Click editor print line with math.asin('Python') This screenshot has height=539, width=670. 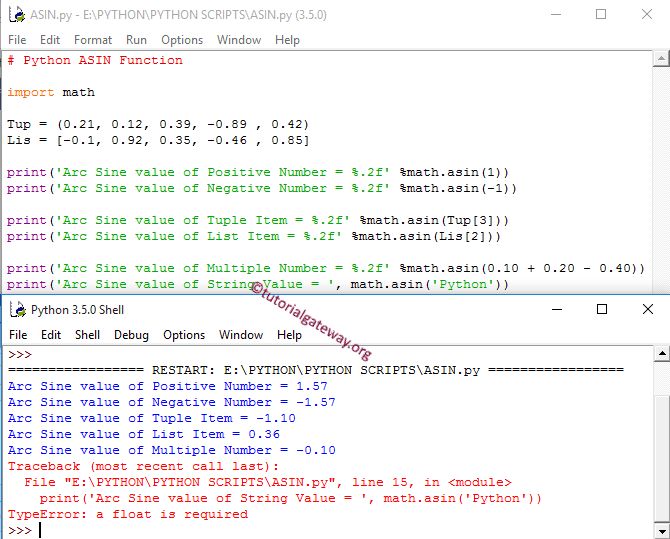[258, 285]
